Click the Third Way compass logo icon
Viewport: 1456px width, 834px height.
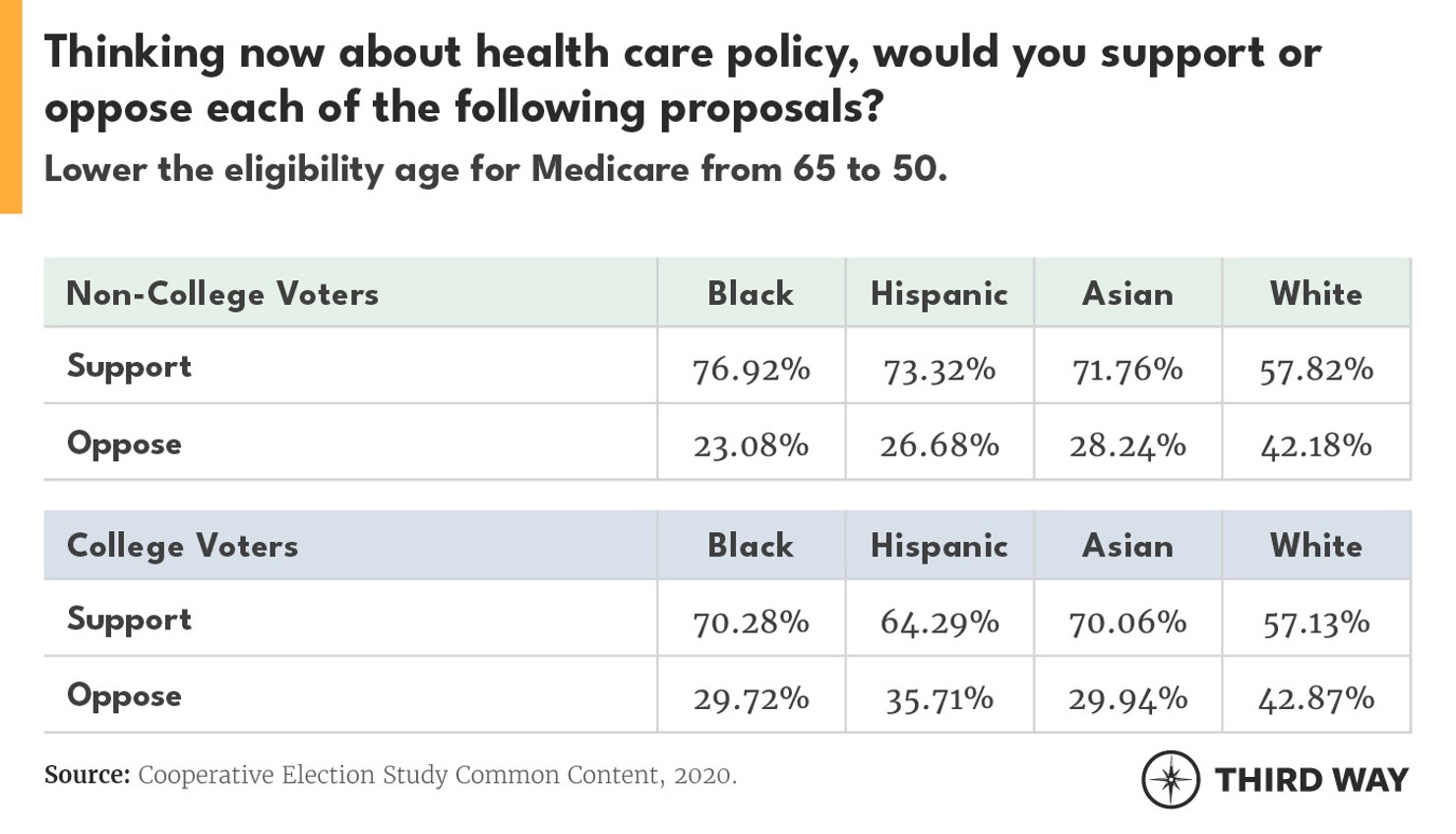pyautogui.click(x=1170, y=780)
